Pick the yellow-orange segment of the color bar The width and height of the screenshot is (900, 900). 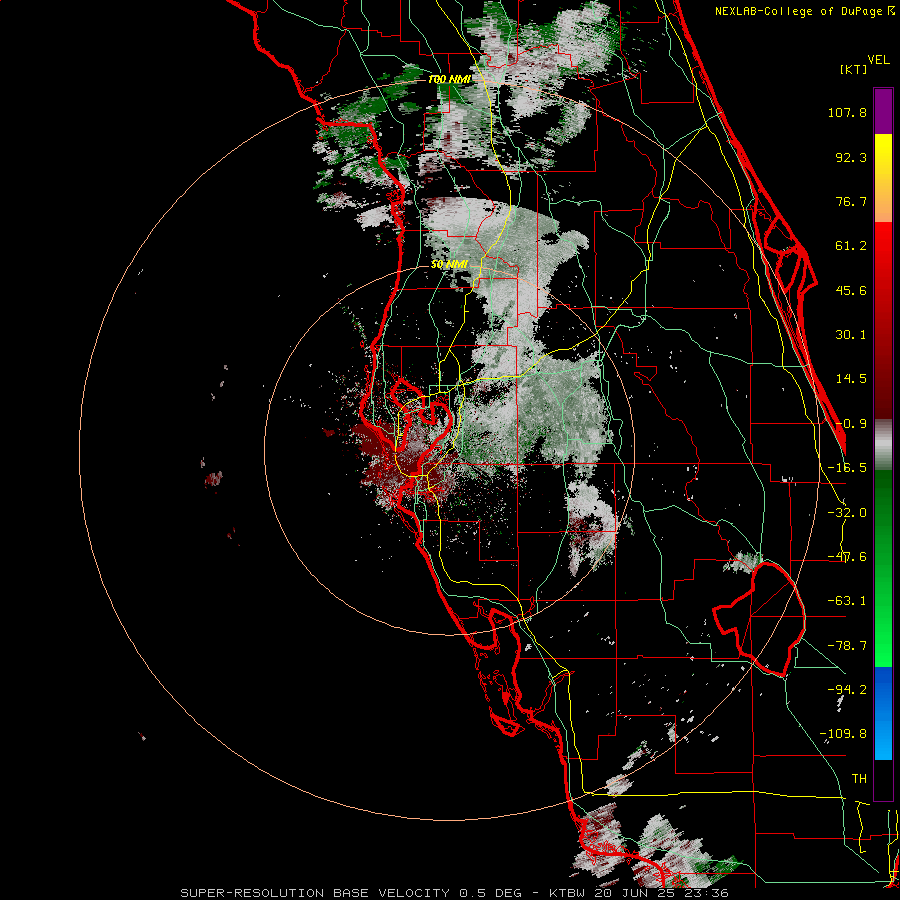[883, 178]
